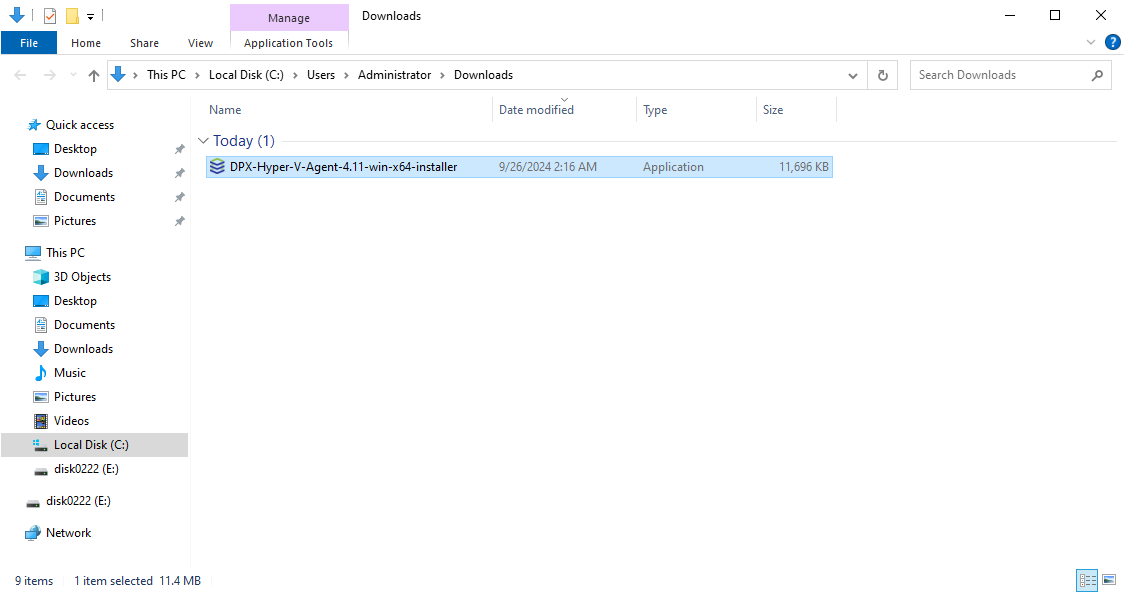The height and width of the screenshot is (593, 1125).
Task: Click the Help question mark icon
Action: (1112, 42)
